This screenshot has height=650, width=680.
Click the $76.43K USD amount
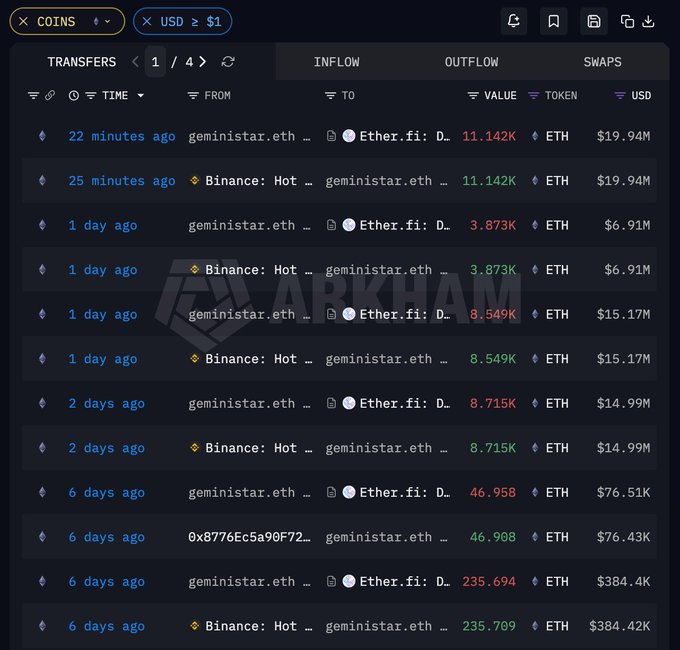pyautogui.click(x=623, y=537)
